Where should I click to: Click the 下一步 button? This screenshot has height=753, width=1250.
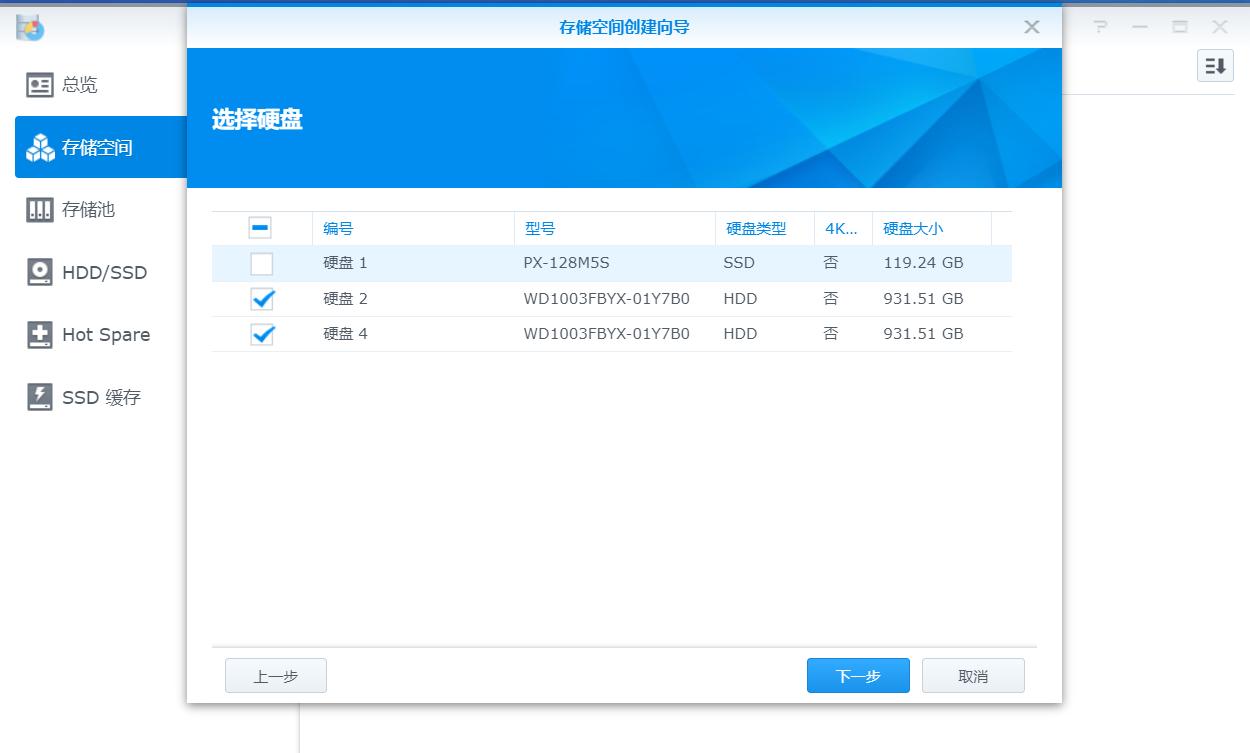click(857, 675)
